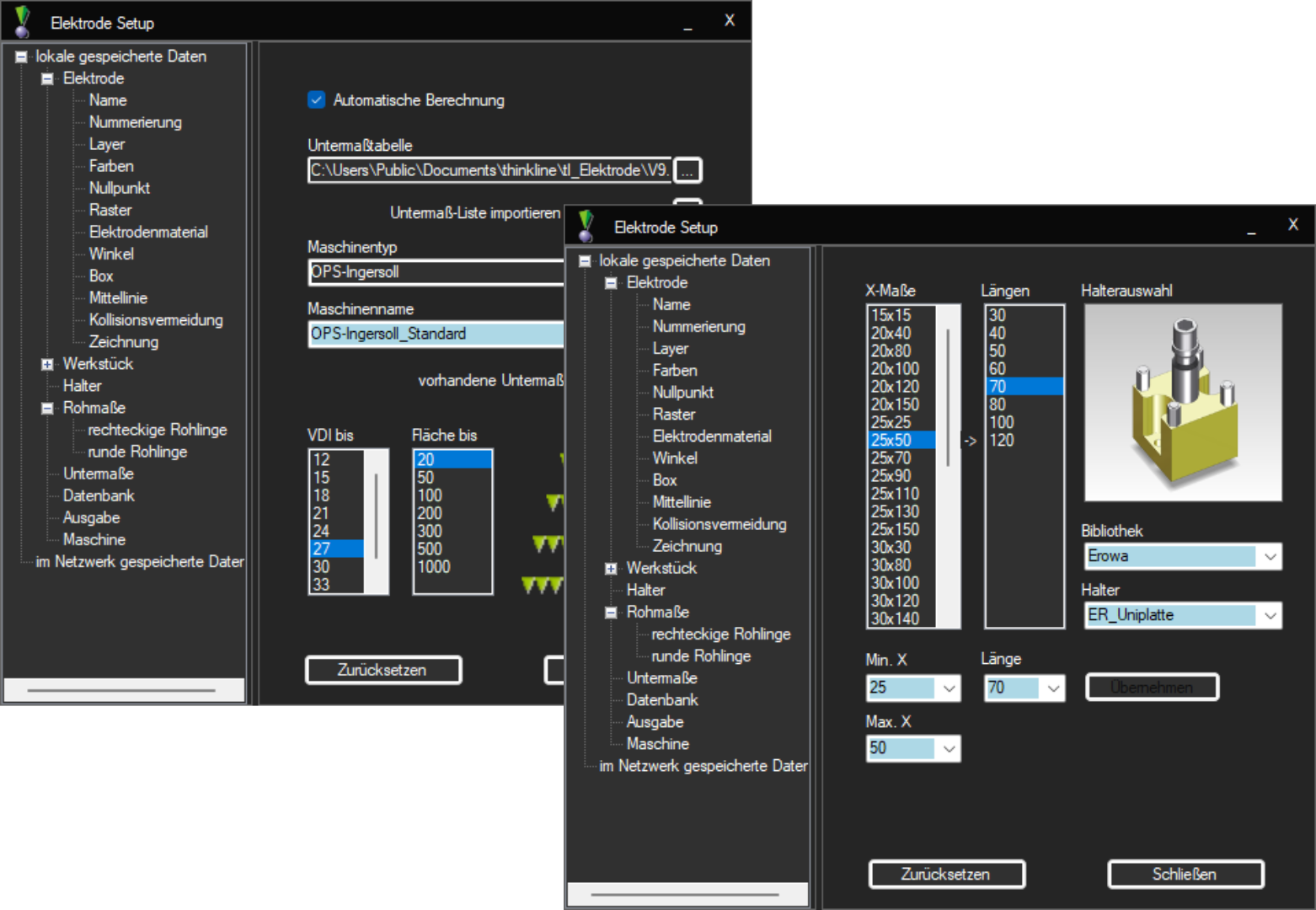Collapse the Rohmaße node in the back window tree
The width and height of the screenshot is (1316, 910).
click(x=47, y=408)
